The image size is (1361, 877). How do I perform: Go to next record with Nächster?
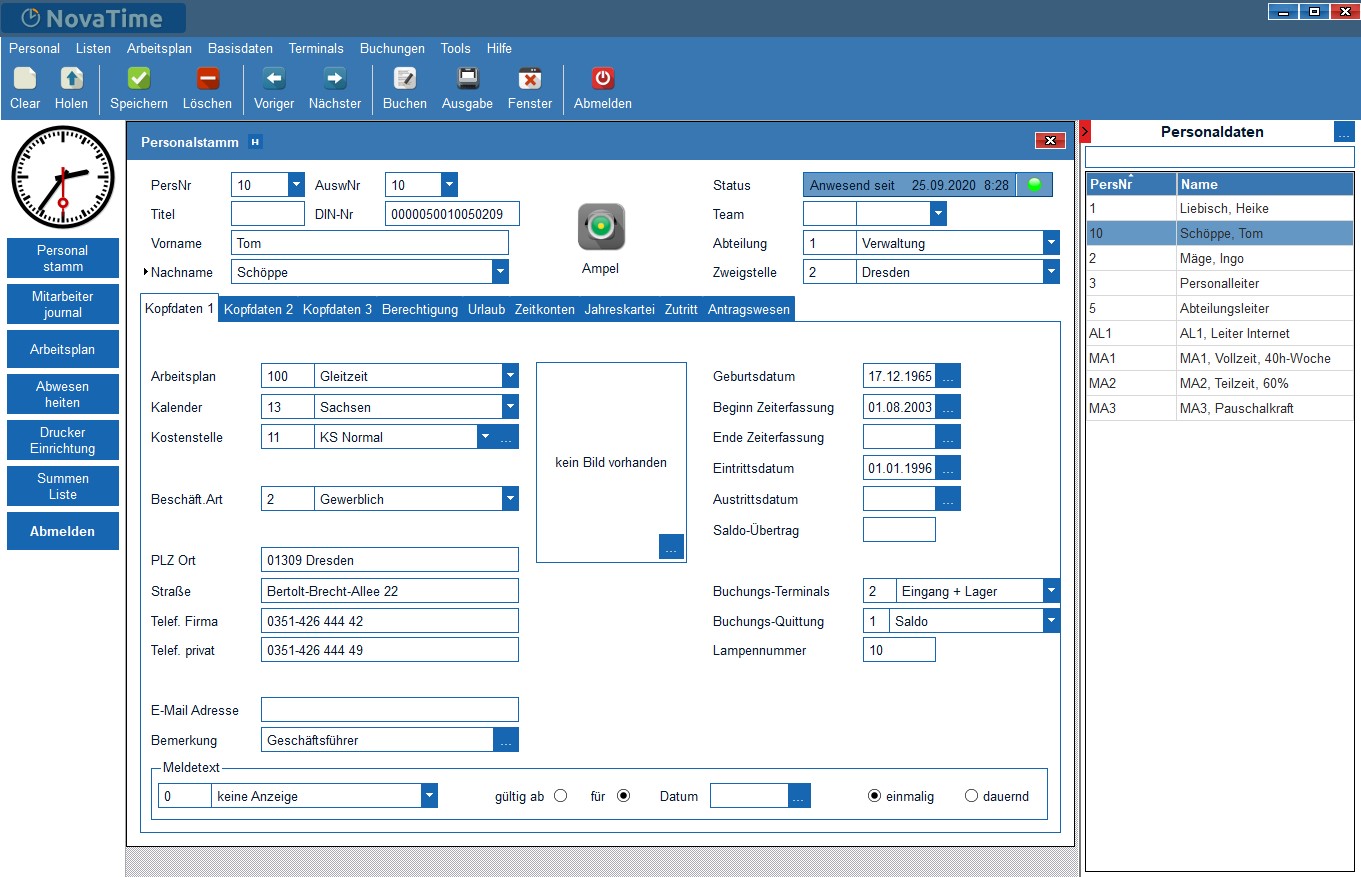click(x=335, y=79)
